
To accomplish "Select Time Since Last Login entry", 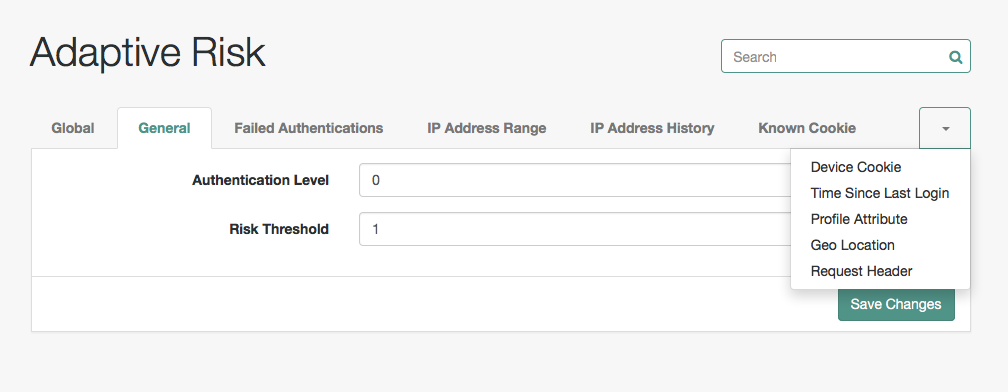I will coord(880,193).
